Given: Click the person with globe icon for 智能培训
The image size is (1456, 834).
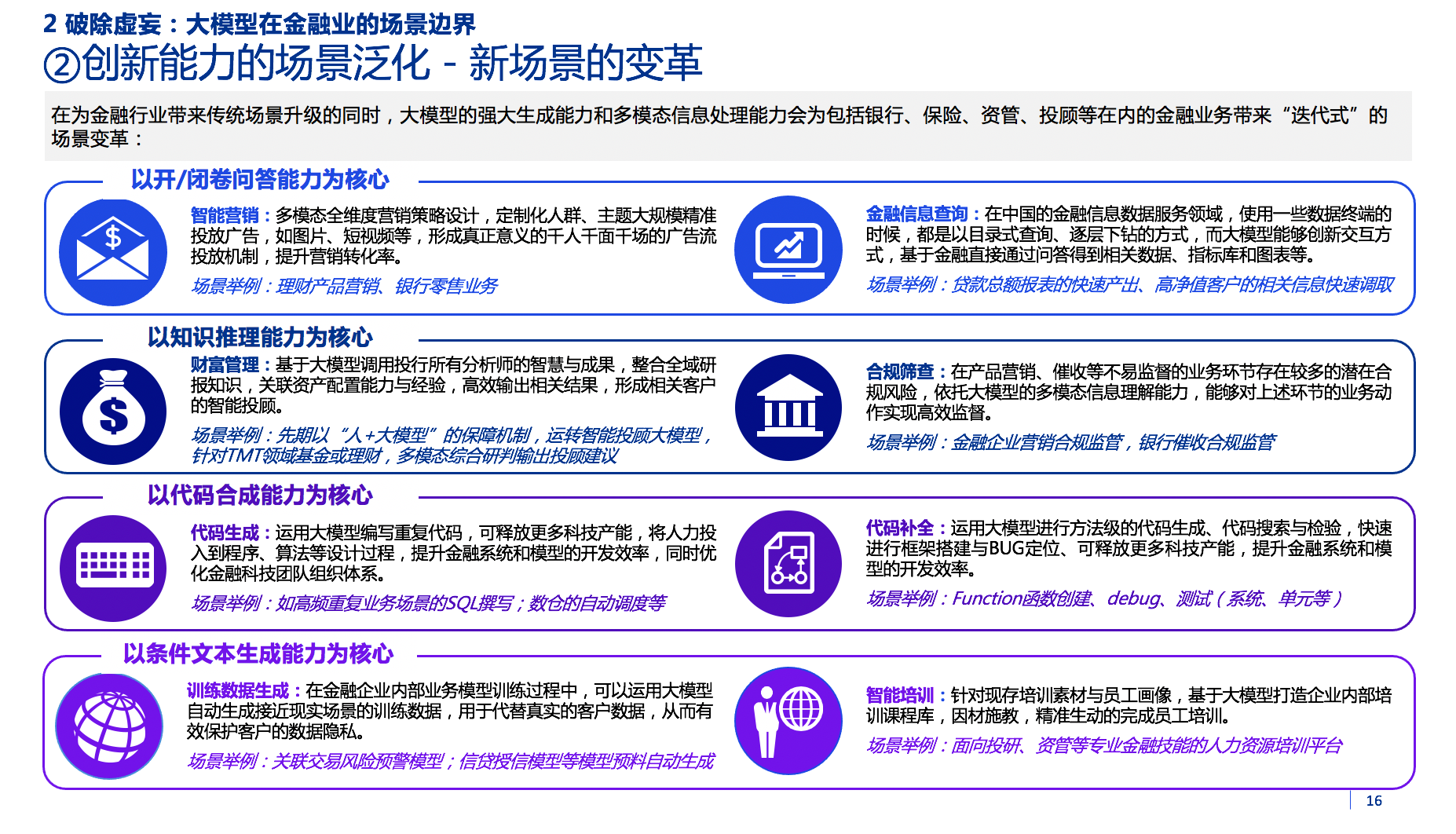Looking at the screenshot, I should [788, 721].
